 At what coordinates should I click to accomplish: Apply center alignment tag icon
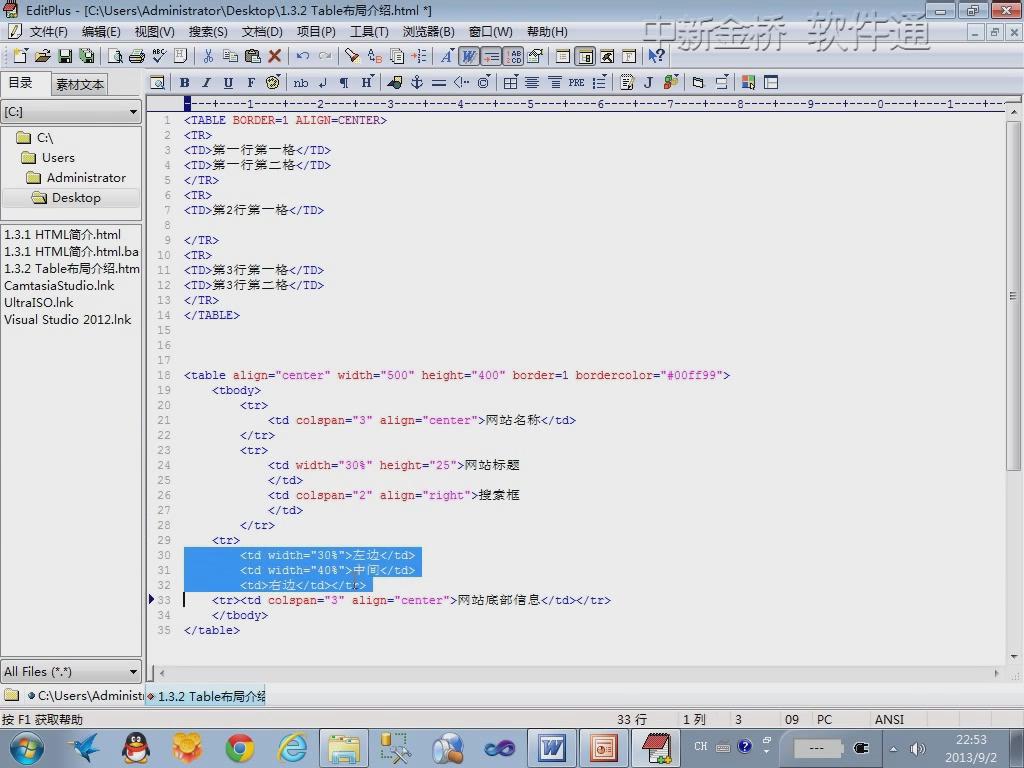pos(532,83)
